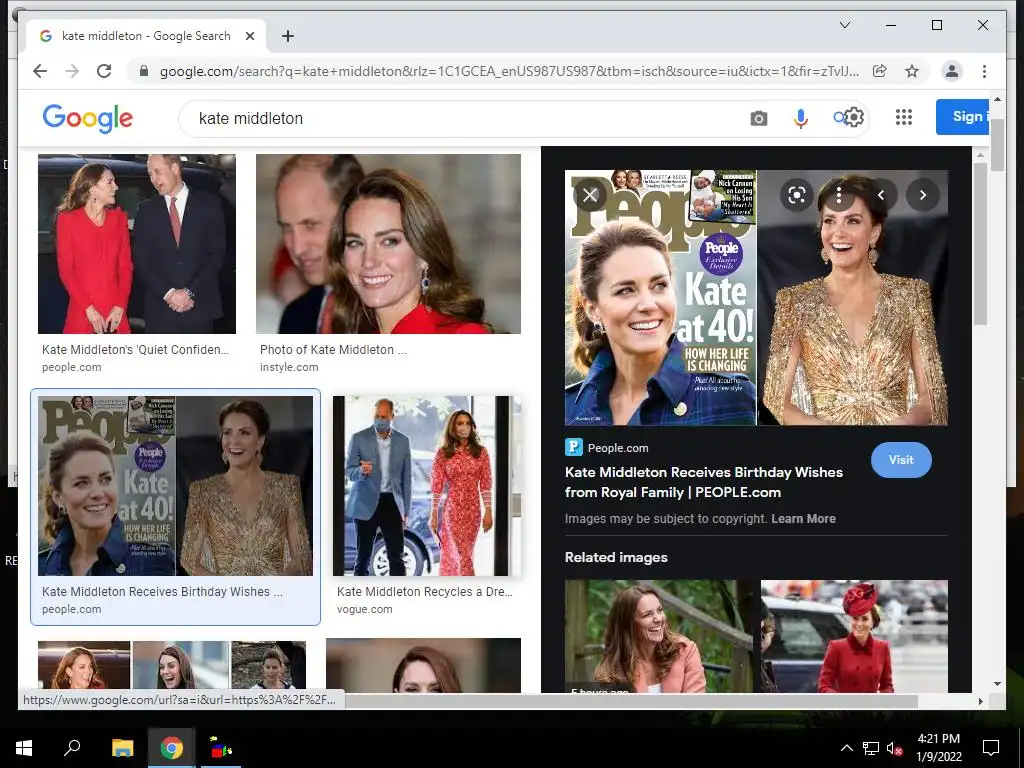Click the forward navigation arrow
The height and width of the screenshot is (768, 1024).
point(72,71)
